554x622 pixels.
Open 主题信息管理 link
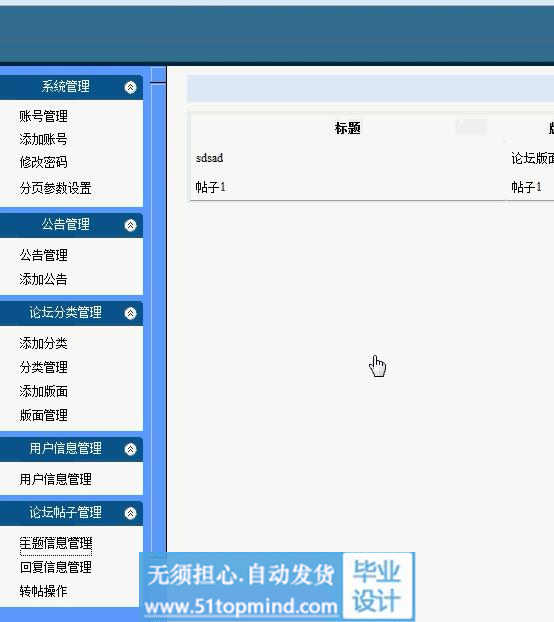pyautogui.click(x=56, y=543)
